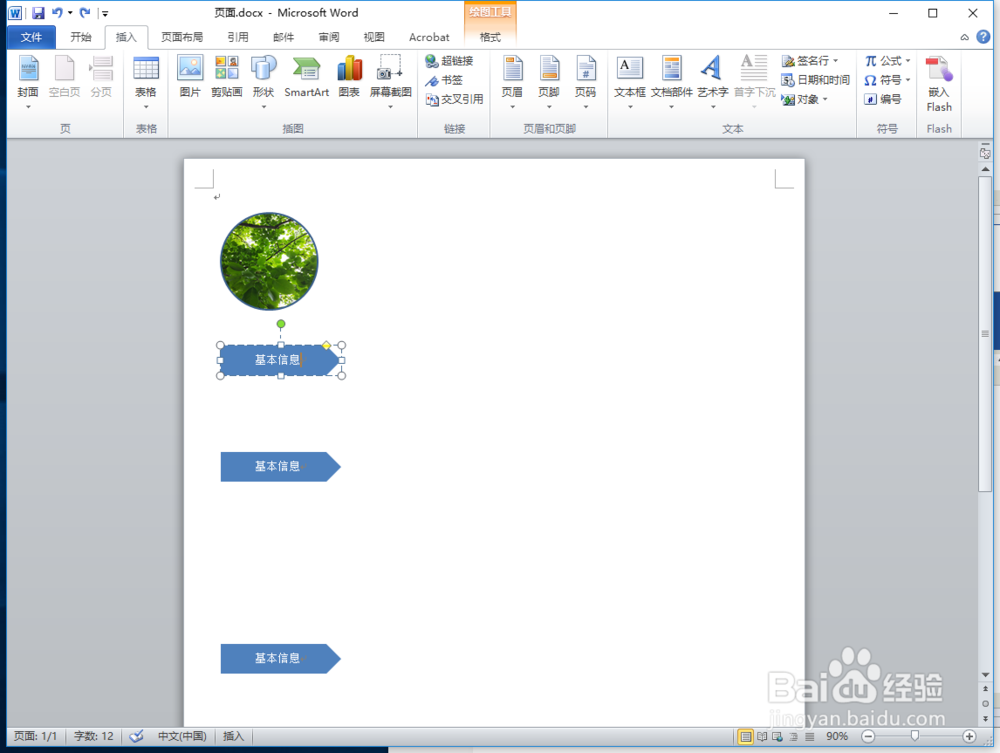Insert a blank page (空白页)
Viewport: 1000px width, 753px height.
pos(64,77)
